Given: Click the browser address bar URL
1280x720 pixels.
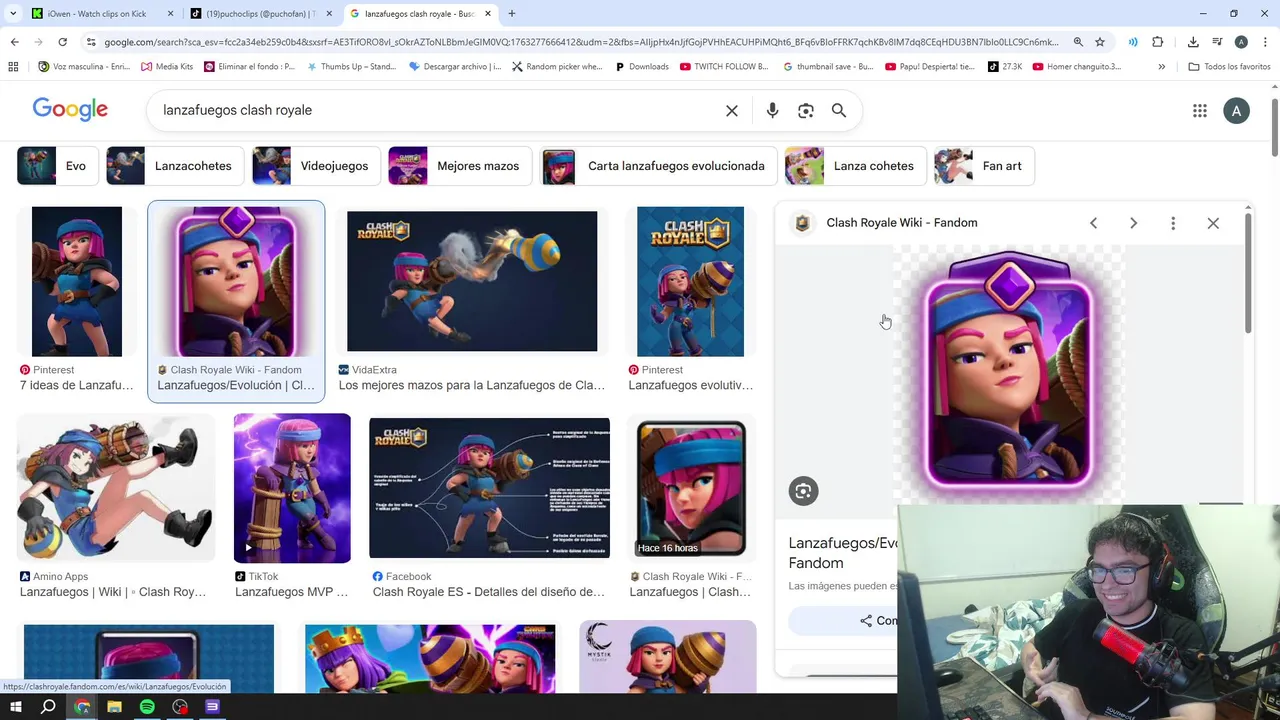Looking at the screenshot, I should click(580, 42).
